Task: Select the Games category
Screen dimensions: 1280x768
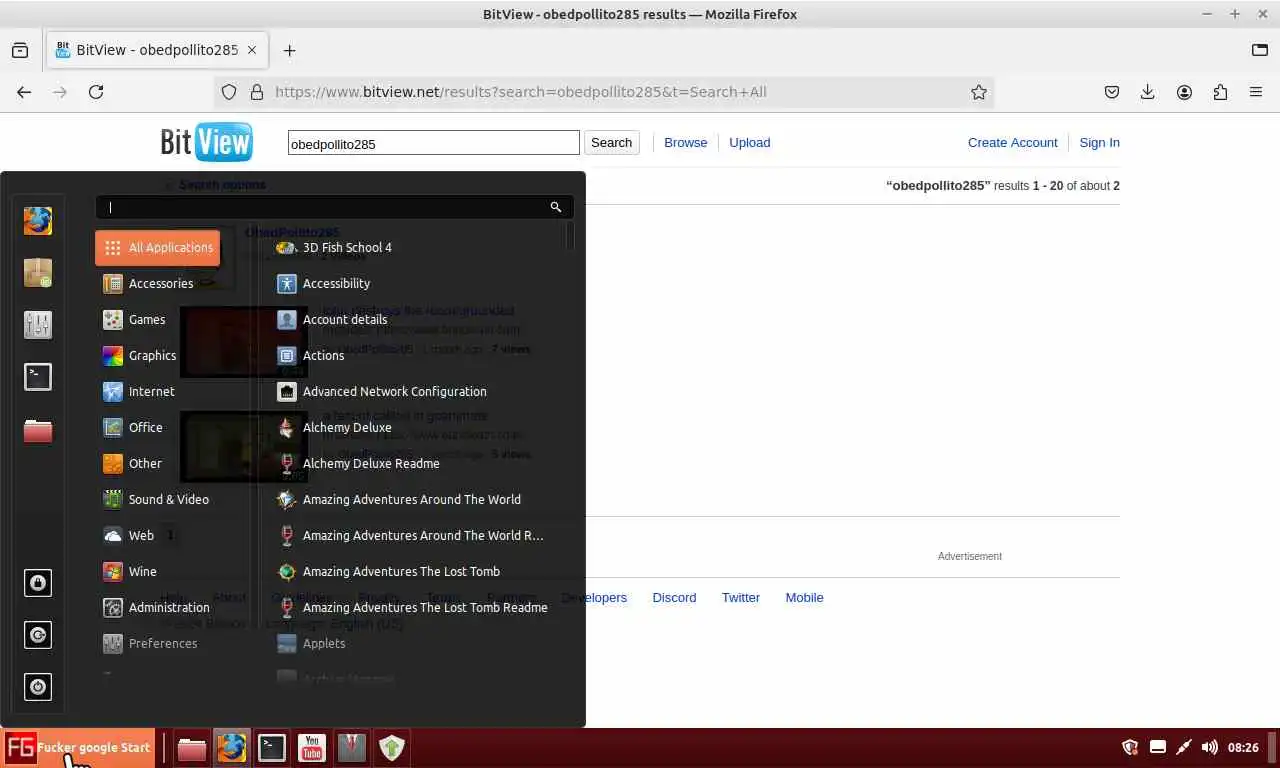Action: (x=158, y=319)
